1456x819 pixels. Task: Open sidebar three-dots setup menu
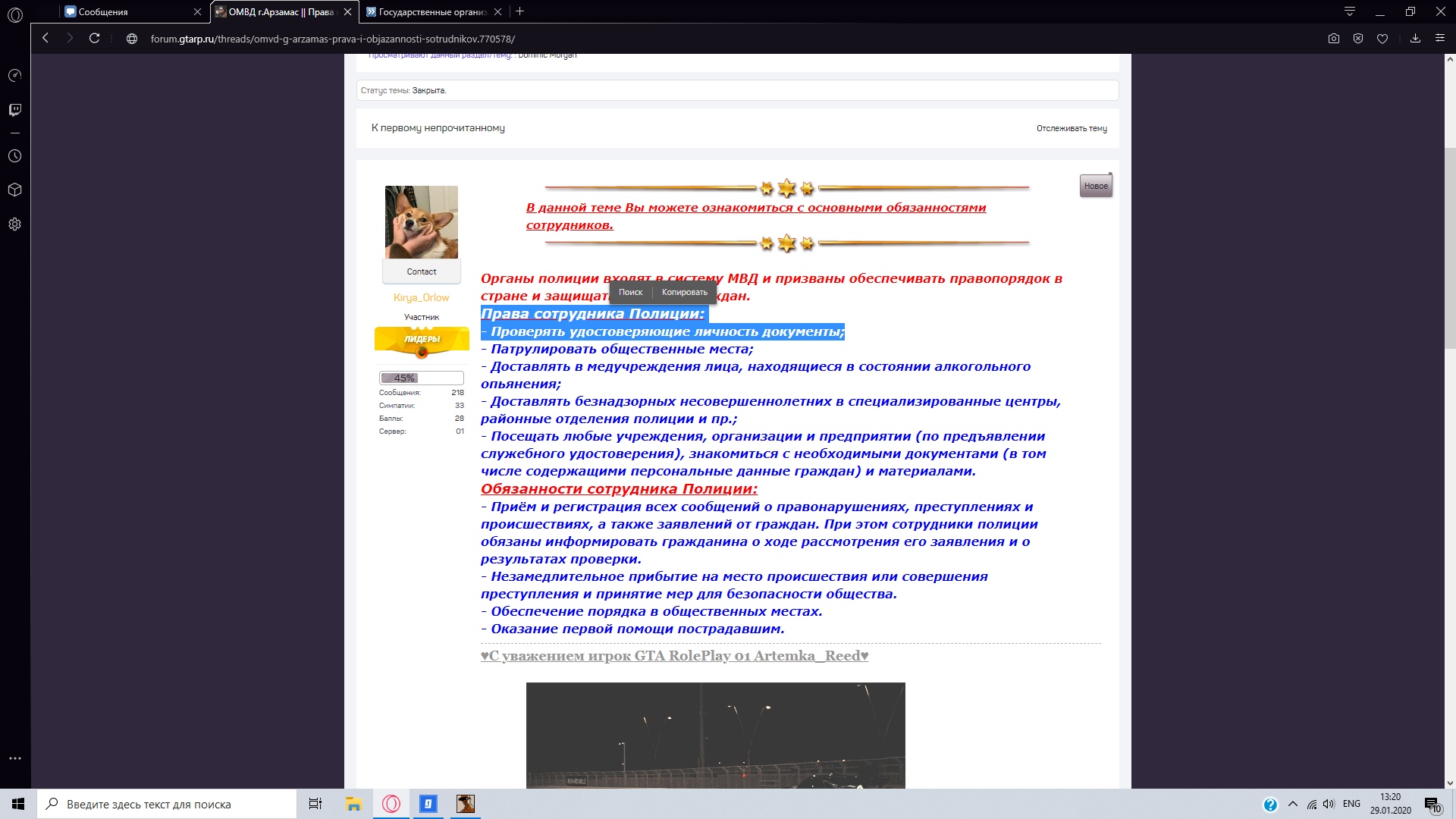coord(15,758)
